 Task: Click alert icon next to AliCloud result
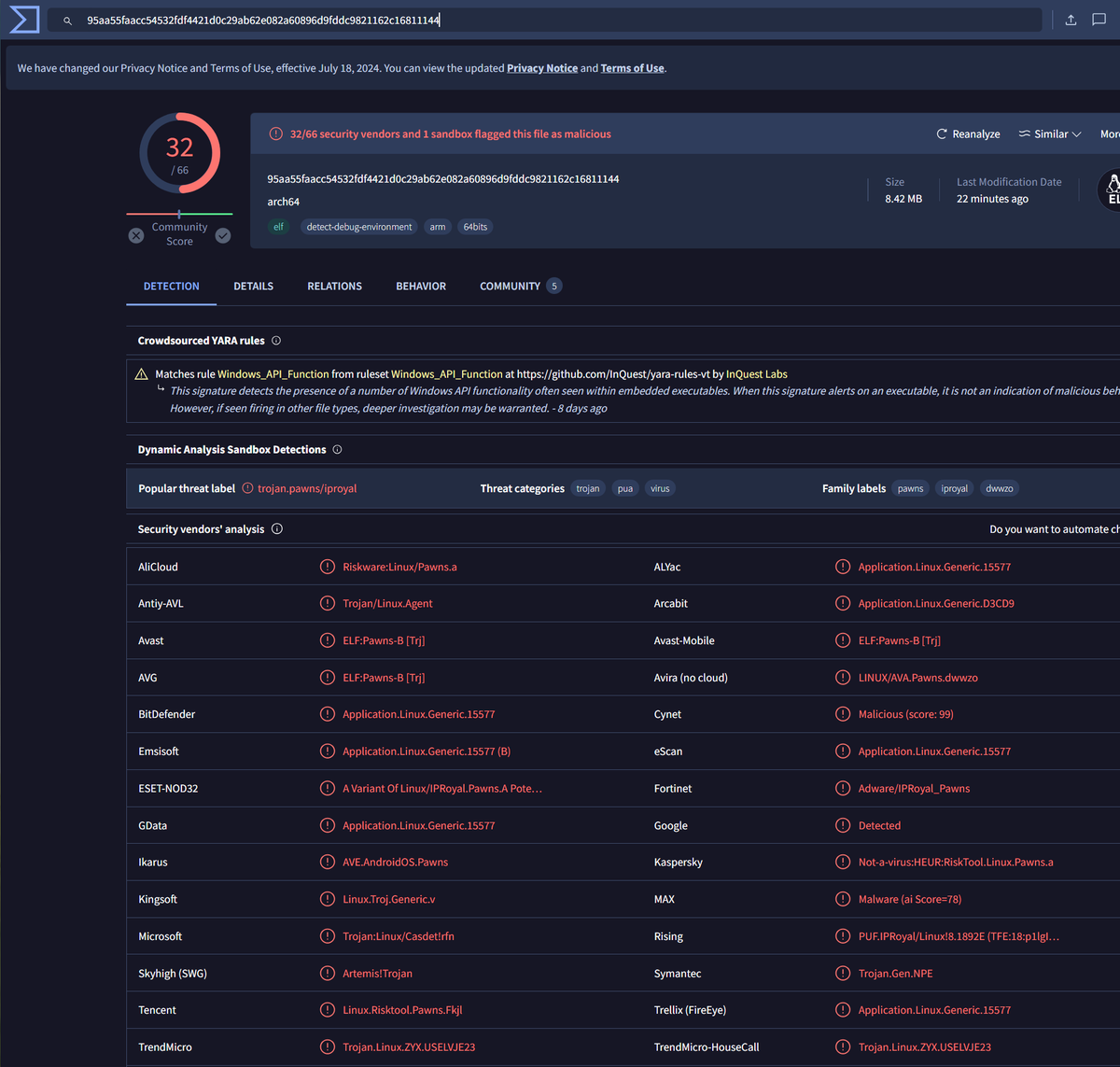[x=328, y=567]
